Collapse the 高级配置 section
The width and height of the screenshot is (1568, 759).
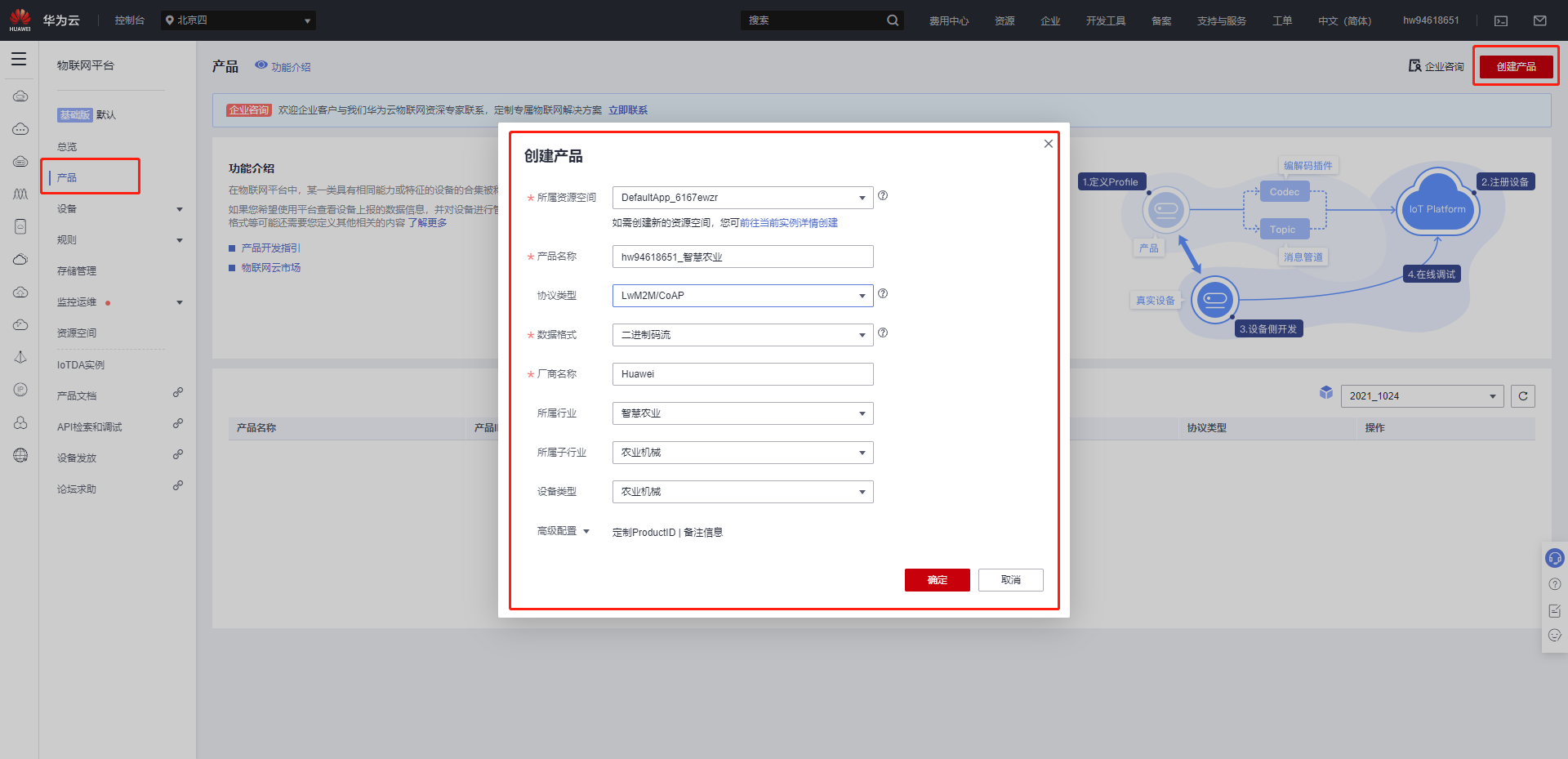[x=563, y=531]
